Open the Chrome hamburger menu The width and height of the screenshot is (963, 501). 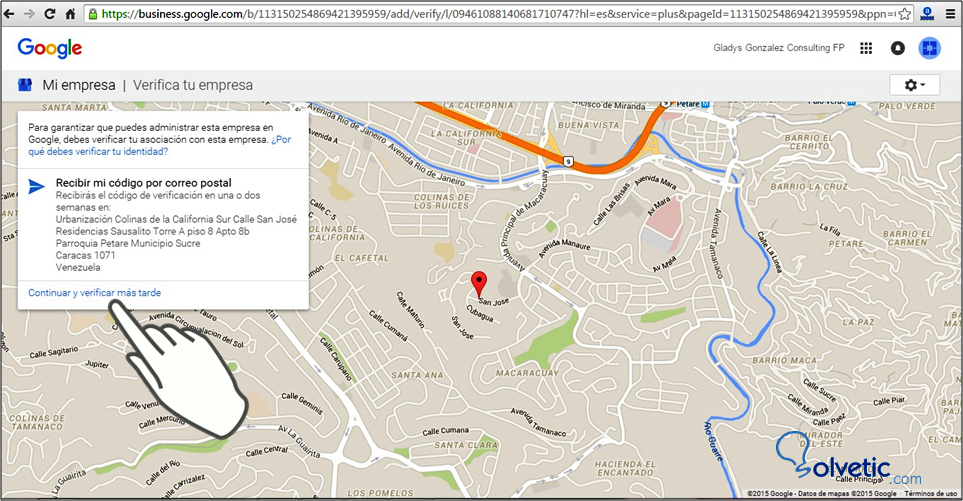[950, 14]
